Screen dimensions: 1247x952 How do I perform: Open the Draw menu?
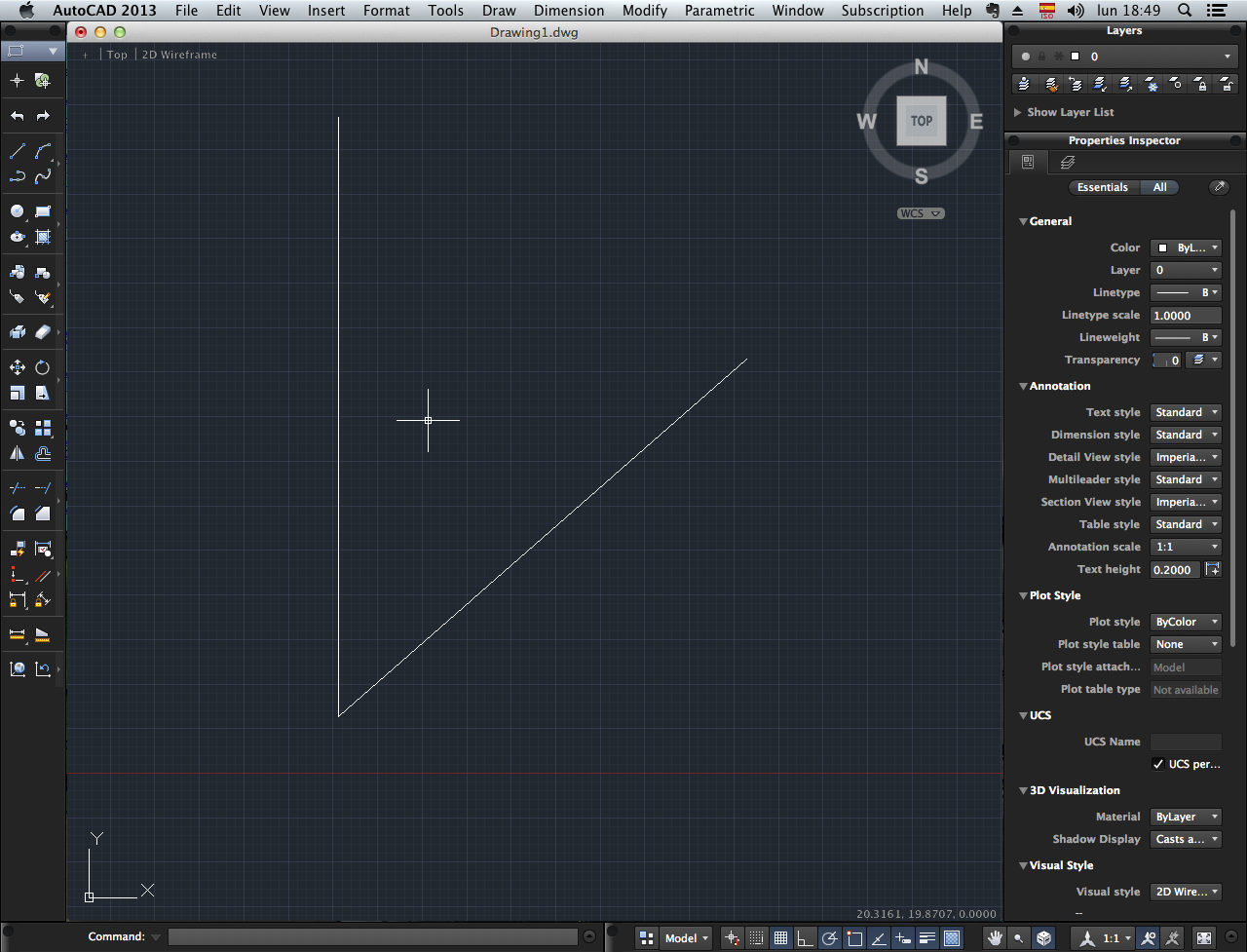click(499, 11)
